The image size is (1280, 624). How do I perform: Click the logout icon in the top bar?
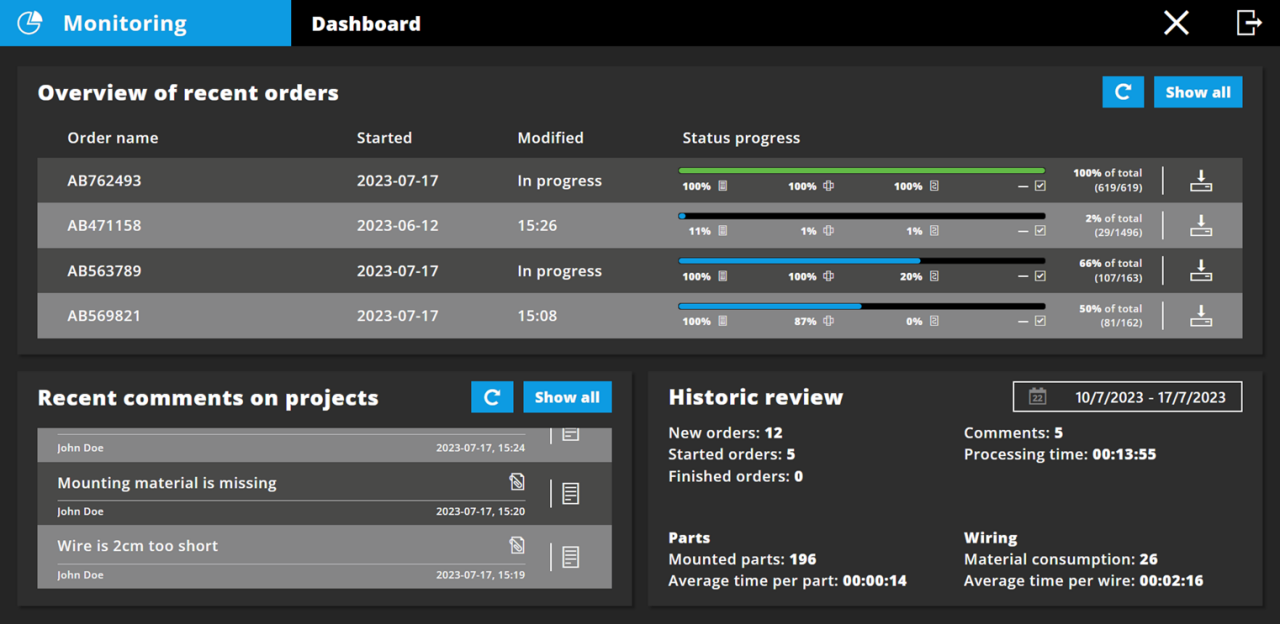[x=1249, y=23]
